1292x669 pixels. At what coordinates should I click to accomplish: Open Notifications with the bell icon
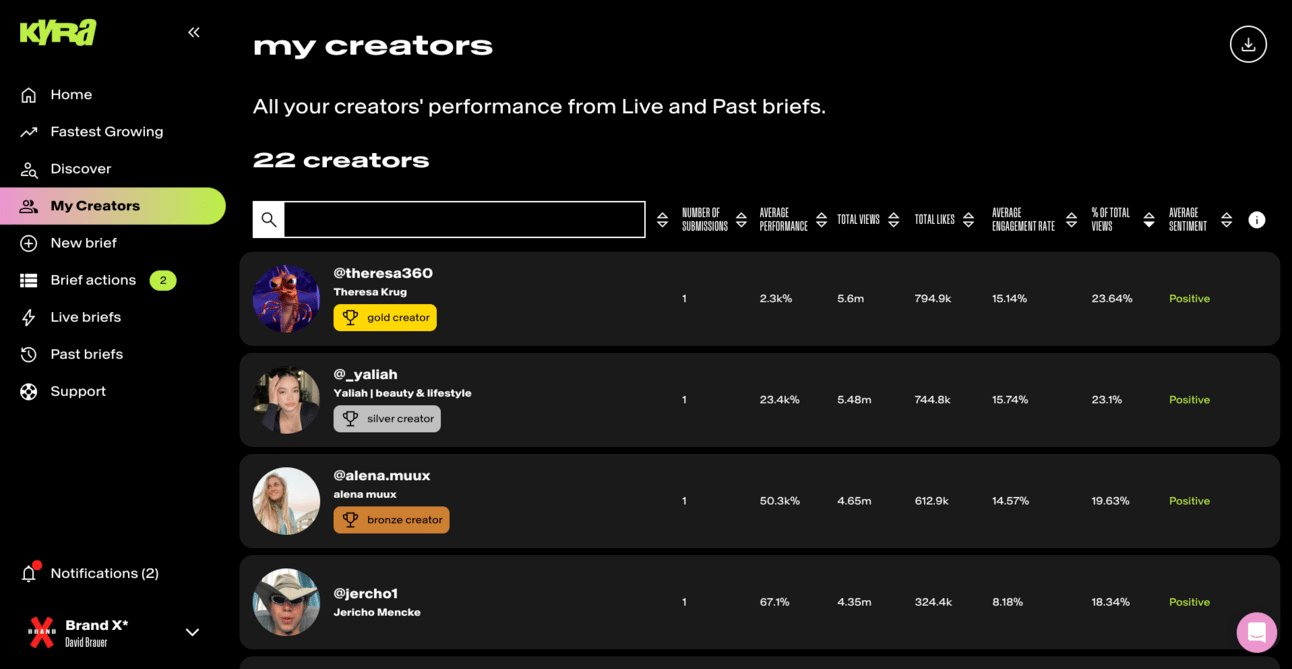(x=29, y=573)
